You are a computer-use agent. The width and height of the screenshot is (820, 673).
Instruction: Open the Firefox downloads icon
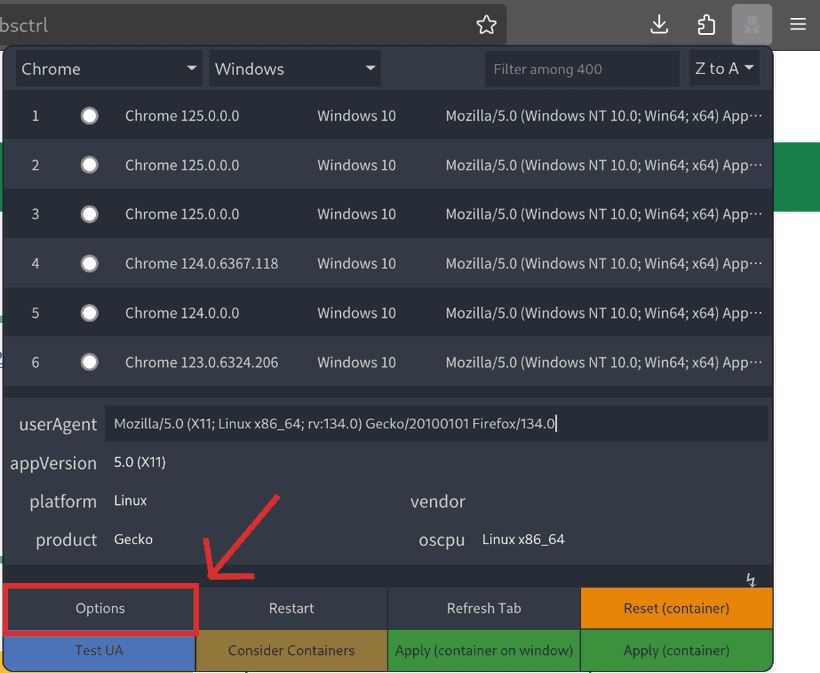click(659, 24)
